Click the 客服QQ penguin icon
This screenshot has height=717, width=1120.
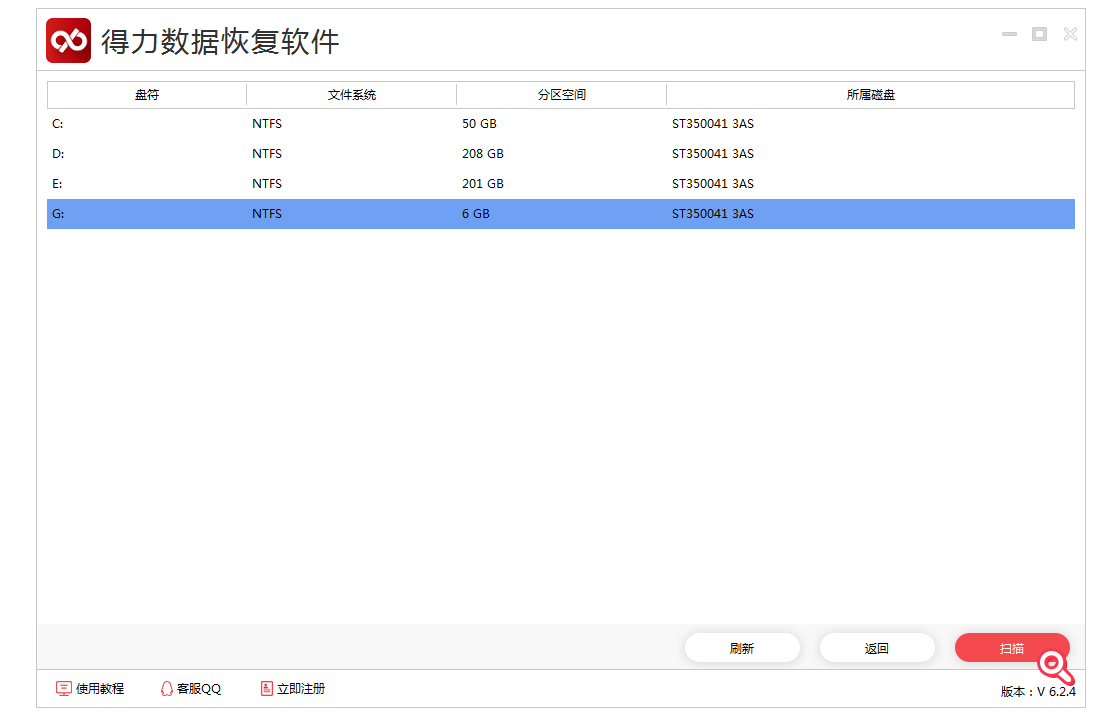pos(166,688)
